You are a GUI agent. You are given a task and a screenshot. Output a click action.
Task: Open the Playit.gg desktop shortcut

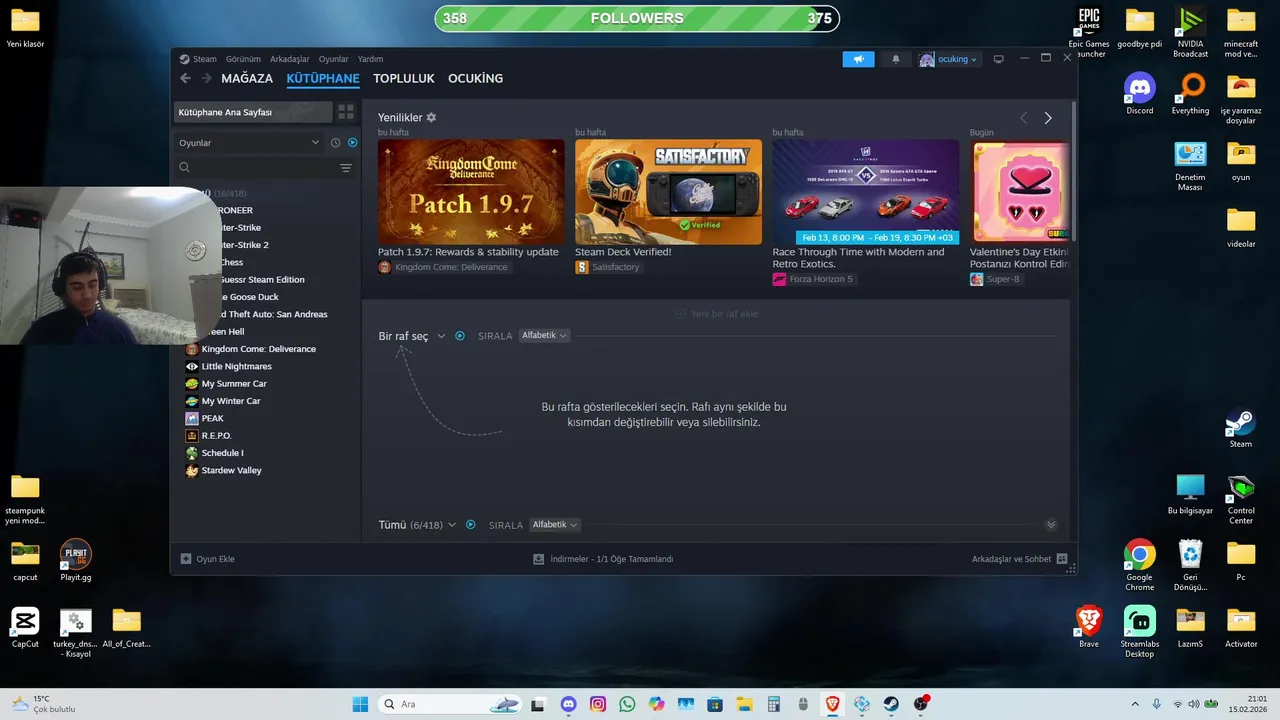pos(76,560)
